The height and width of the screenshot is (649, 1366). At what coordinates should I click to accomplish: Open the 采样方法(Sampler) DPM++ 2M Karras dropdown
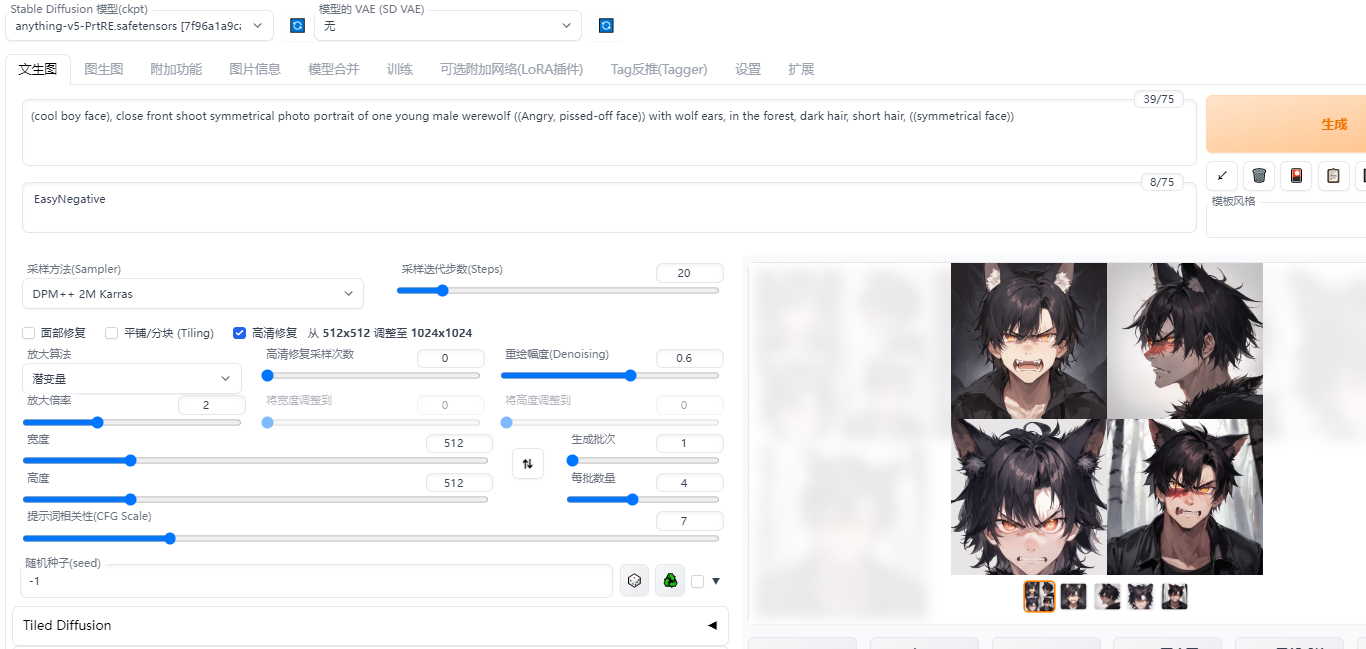click(x=192, y=294)
